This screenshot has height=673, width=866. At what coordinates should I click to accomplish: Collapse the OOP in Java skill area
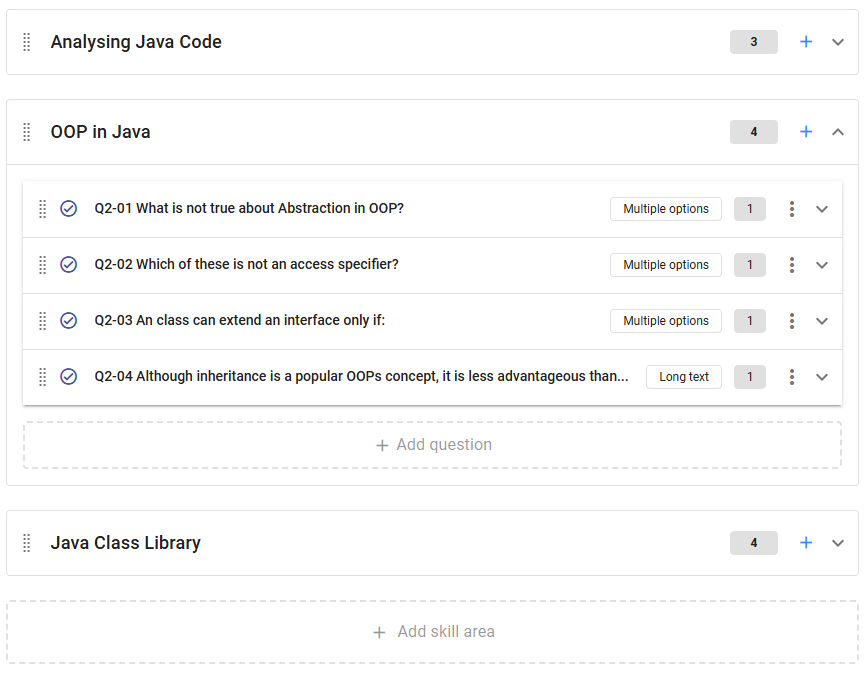pos(838,132)
